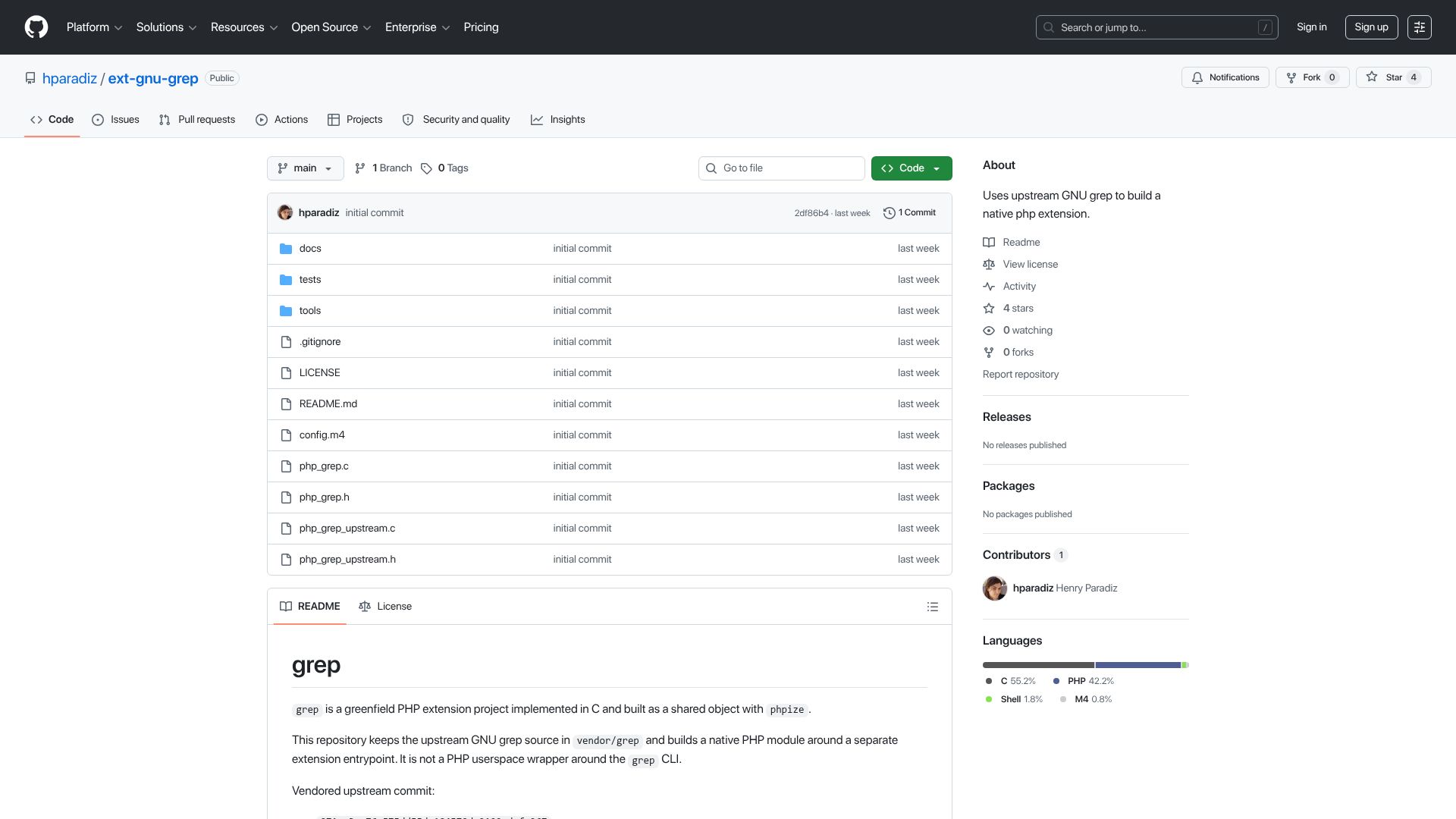Image resolution: width=1456 pixels, height=819 pixels.
Task: Open the README outline list icon
Action: [933, 607]
